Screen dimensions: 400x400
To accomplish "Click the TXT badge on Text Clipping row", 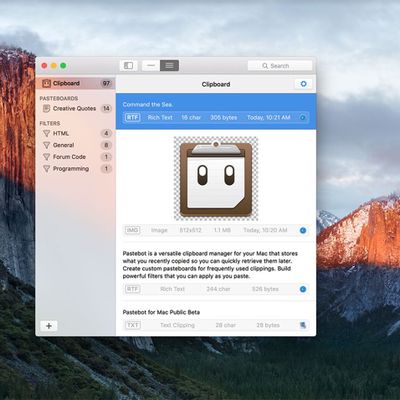I will [x=132, y=325].
